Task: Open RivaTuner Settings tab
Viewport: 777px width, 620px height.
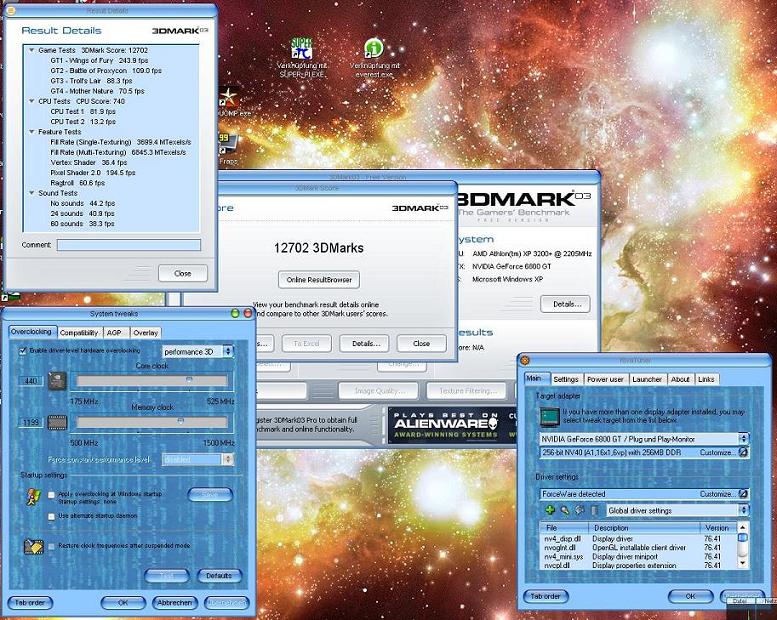Action: [566, 379]
